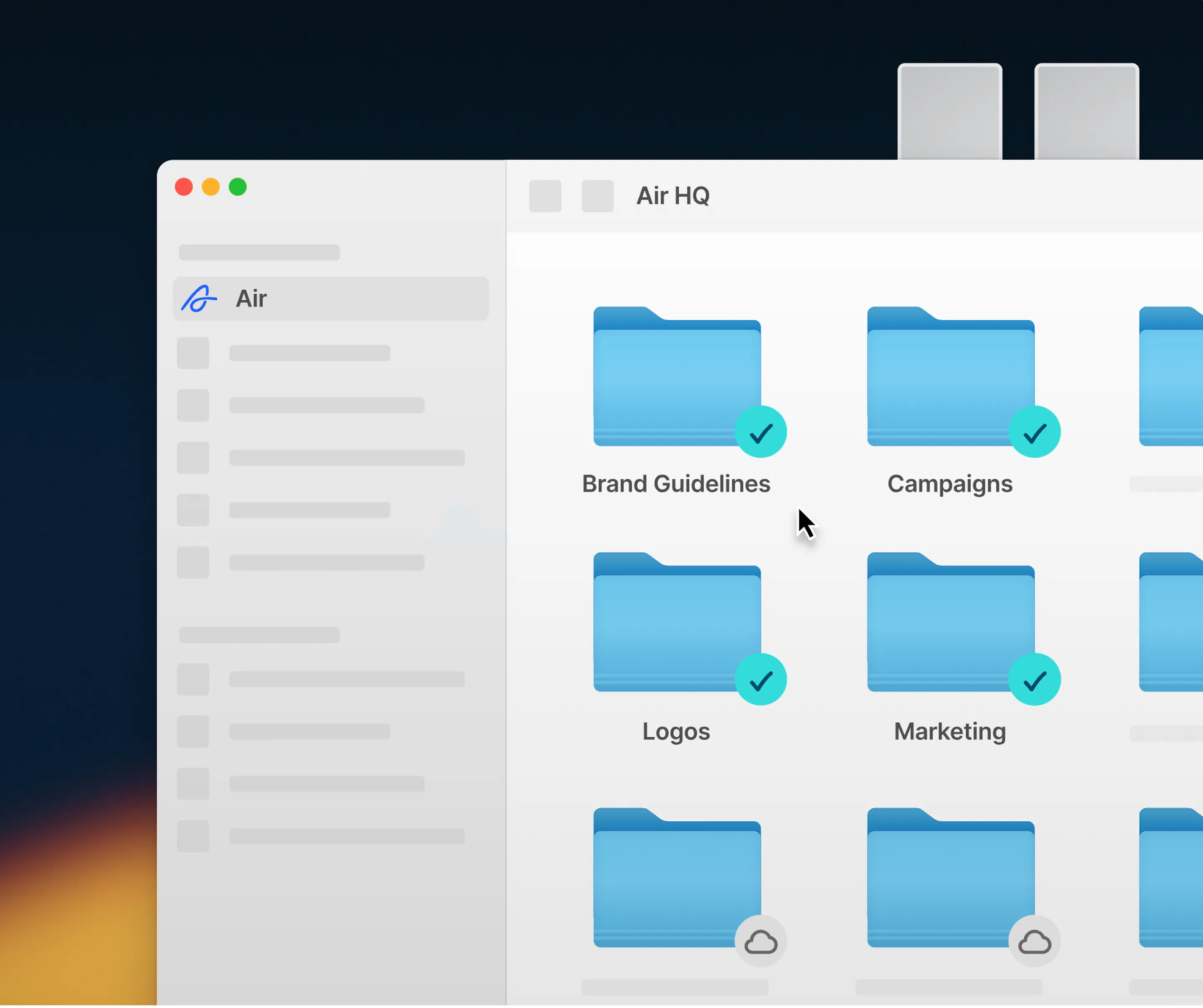Click the Campaigns folder label
This screenshot has width=1203, height=1008.
tap(950, 486)
